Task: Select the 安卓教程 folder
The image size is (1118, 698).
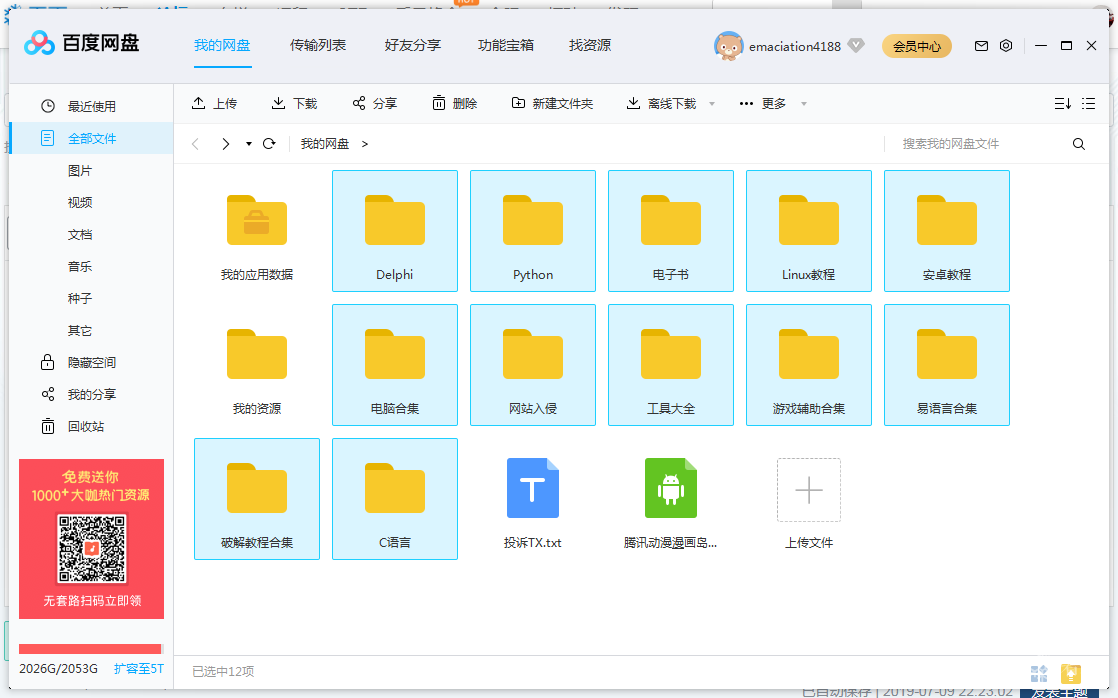Action: (947, 231)
